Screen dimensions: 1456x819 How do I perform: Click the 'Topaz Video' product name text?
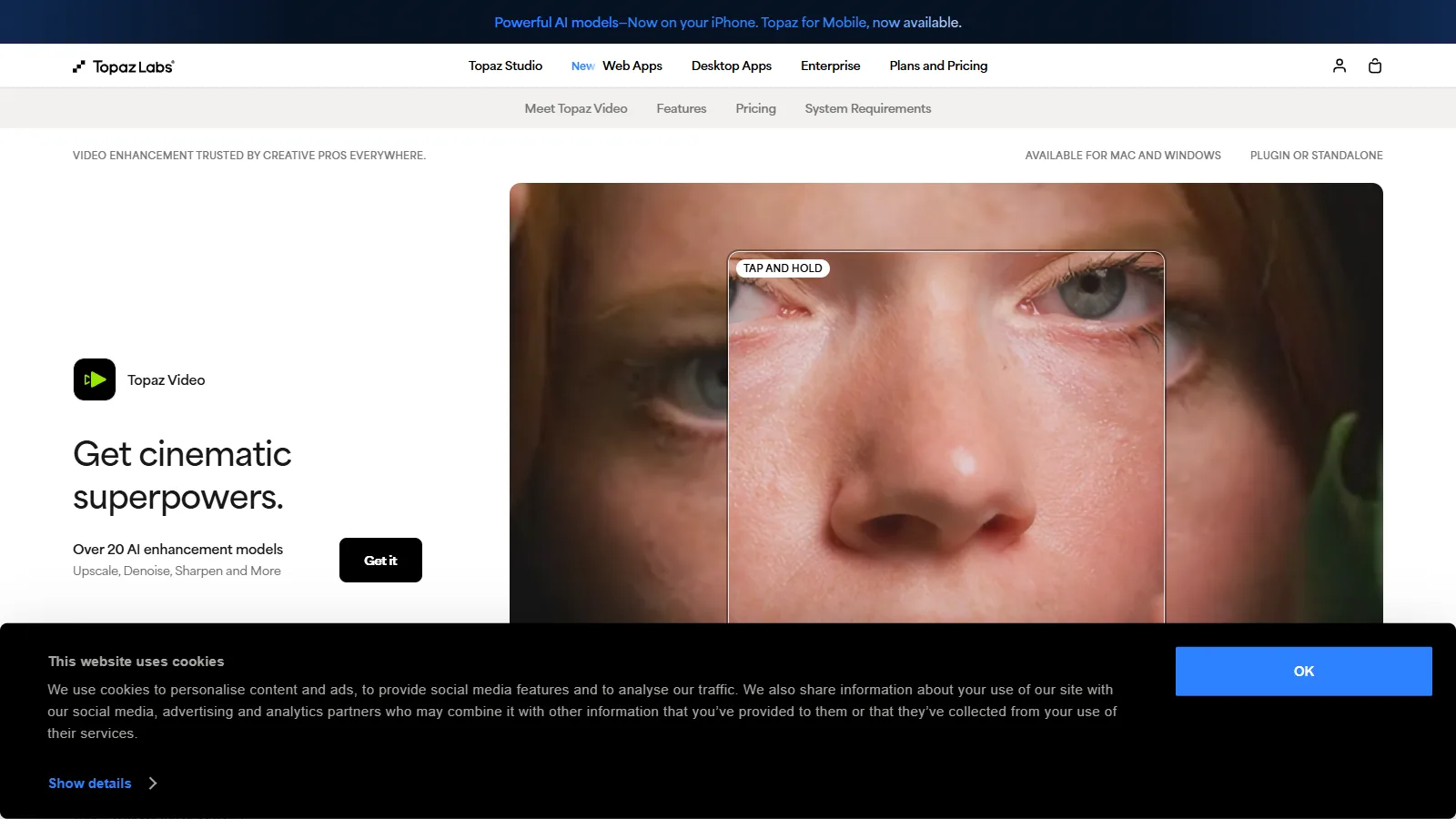pos(167,380)
